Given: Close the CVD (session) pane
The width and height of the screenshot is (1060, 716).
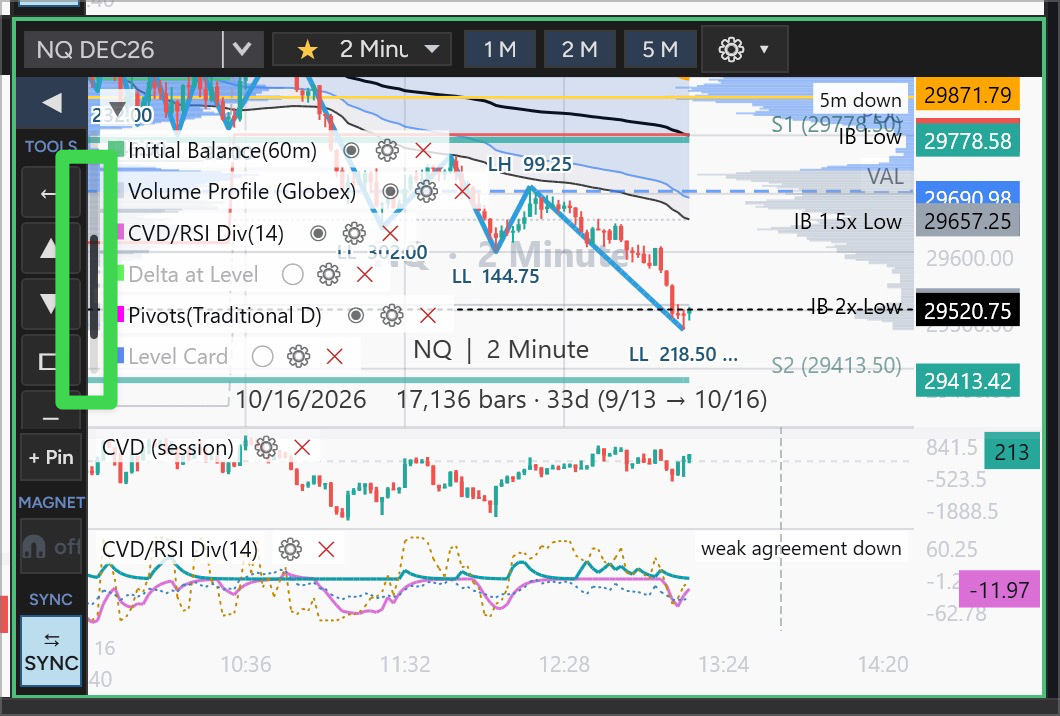Looking at the screenshot, I should coord(302,447).
